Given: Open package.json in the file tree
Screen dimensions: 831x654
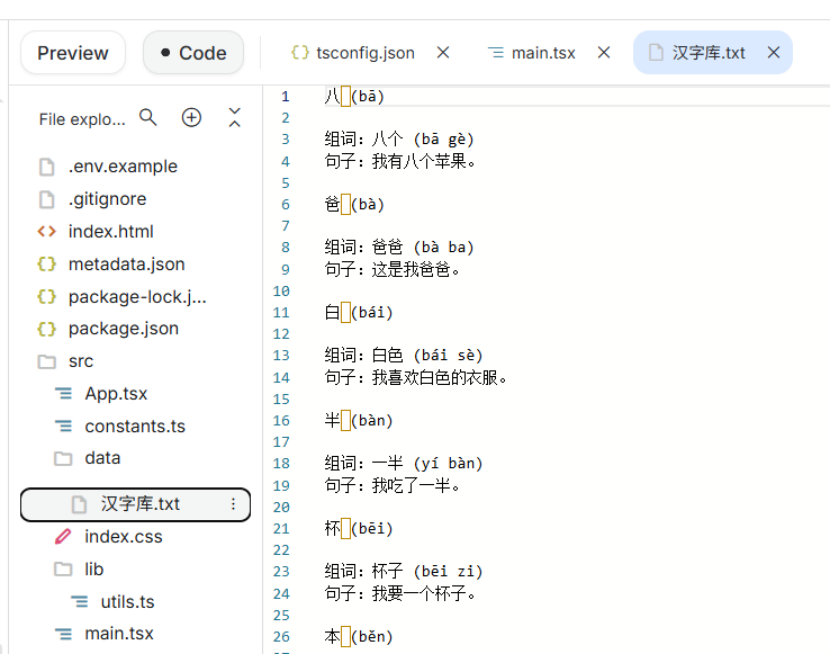Looking at the screenshot, I should 123,329.
